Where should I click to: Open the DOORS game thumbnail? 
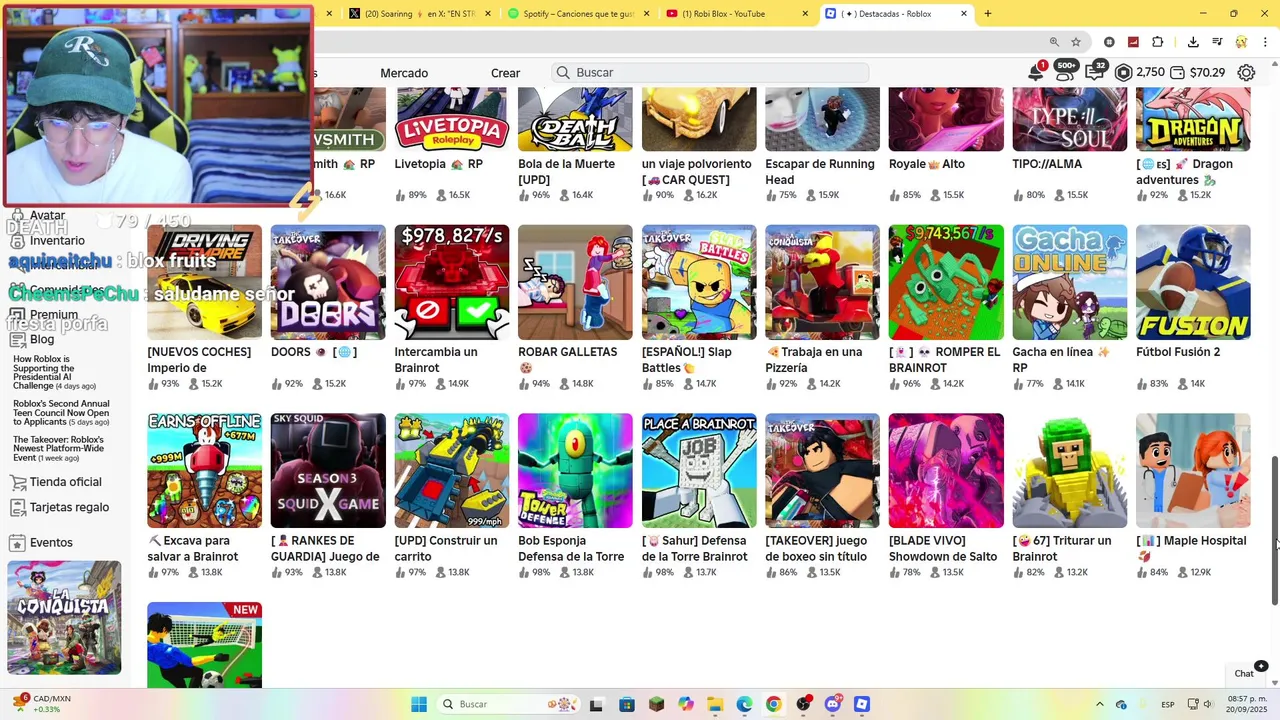tap(328, 282)
